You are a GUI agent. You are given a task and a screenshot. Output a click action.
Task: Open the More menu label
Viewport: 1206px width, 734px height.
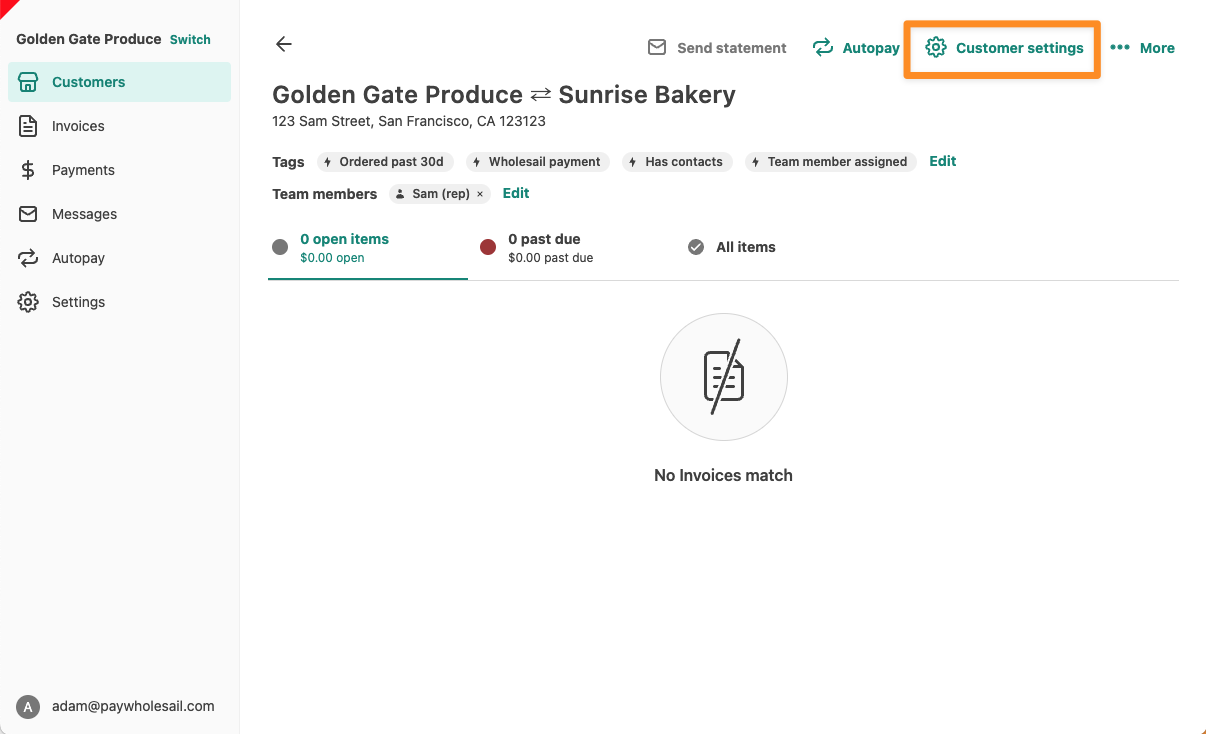pyautogui.click(x=1157, y=48)
